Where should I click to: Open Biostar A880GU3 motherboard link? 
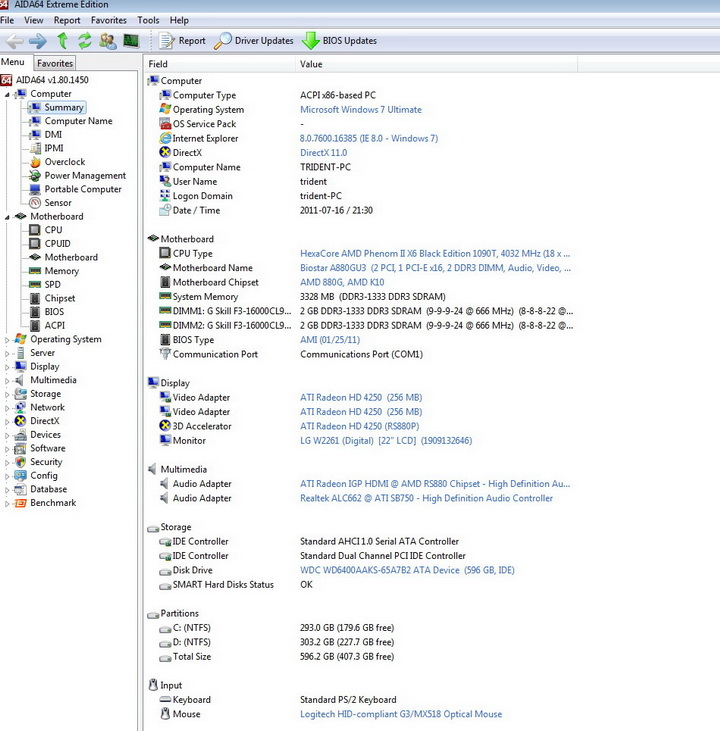tap(436, 268)
